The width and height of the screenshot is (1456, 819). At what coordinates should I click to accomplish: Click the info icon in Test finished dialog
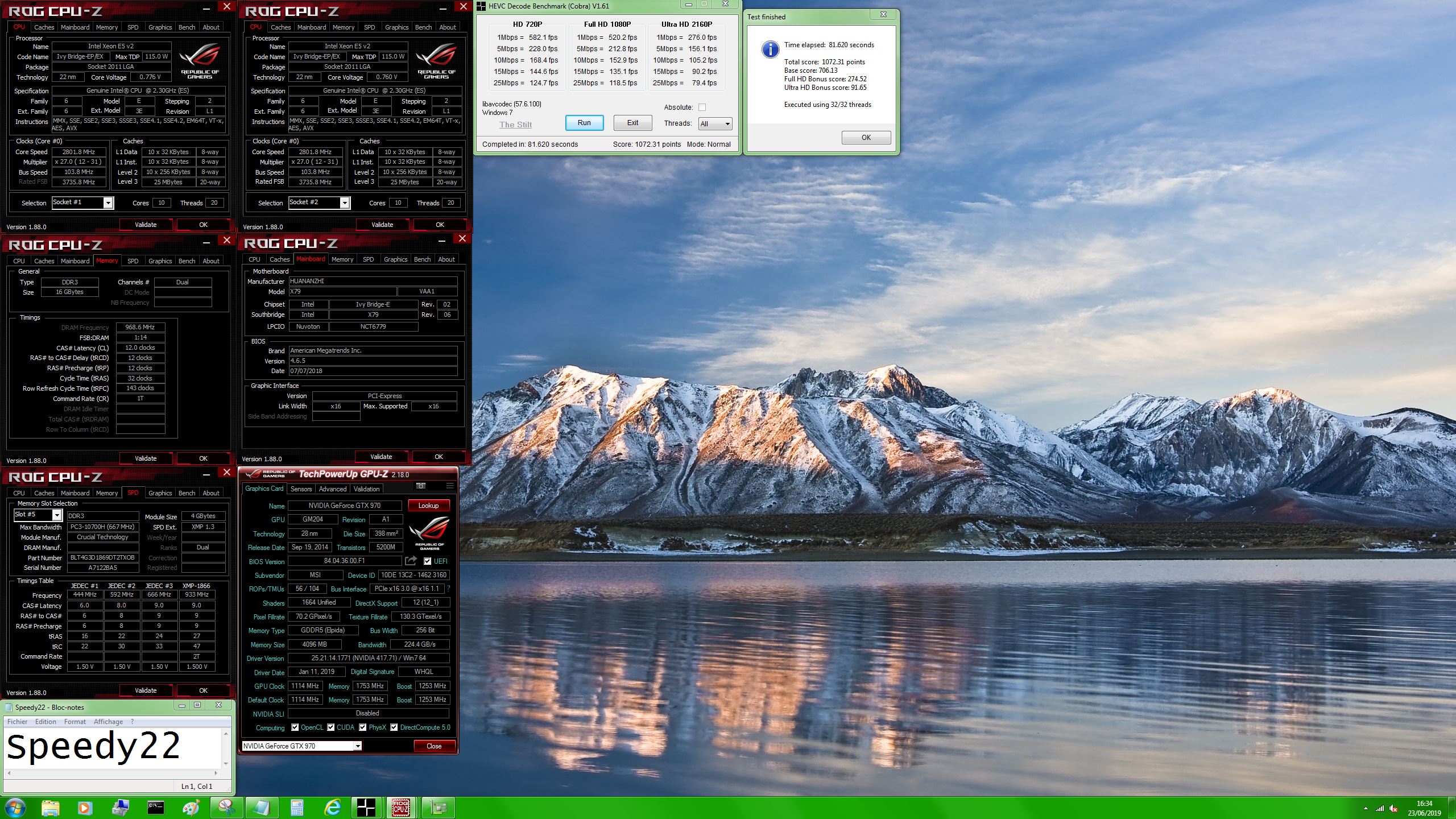pyautogui.click(x=770, y=49)
